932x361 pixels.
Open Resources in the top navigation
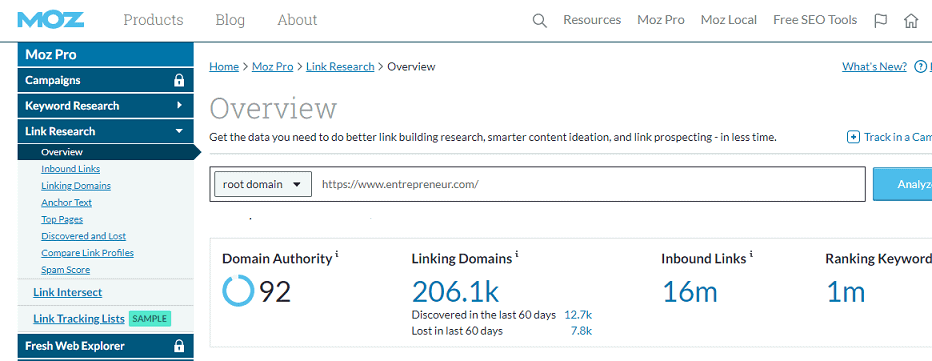(592, 20)
